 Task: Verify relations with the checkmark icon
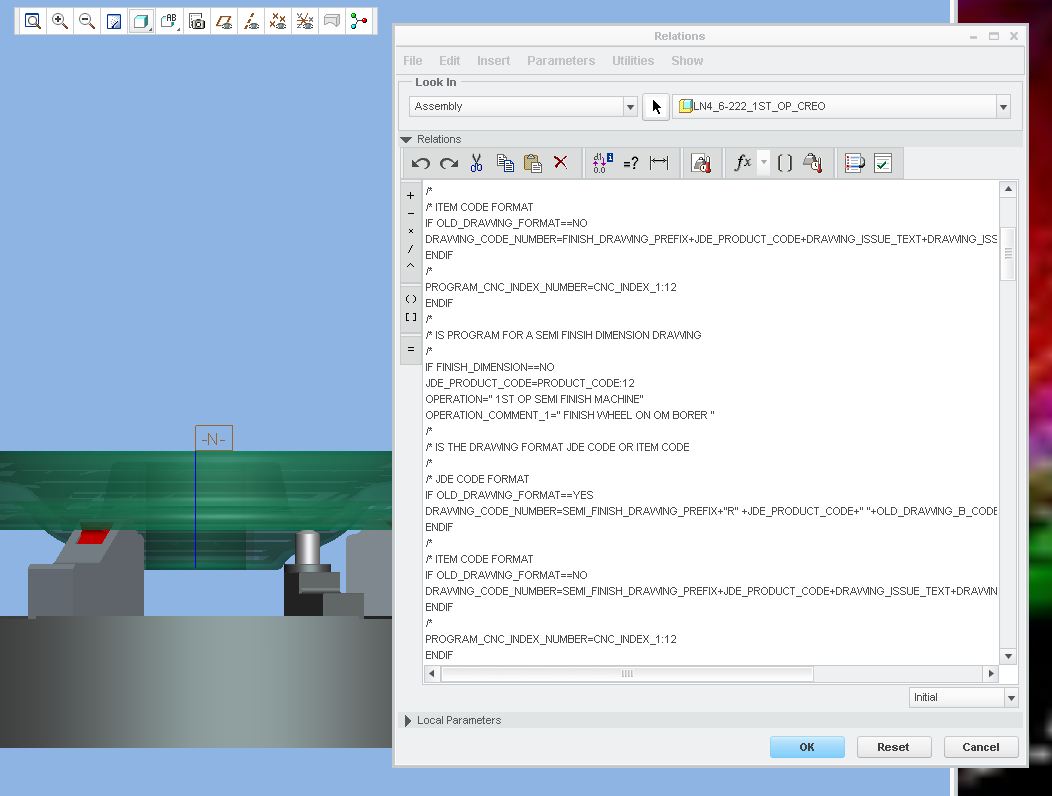883,163
